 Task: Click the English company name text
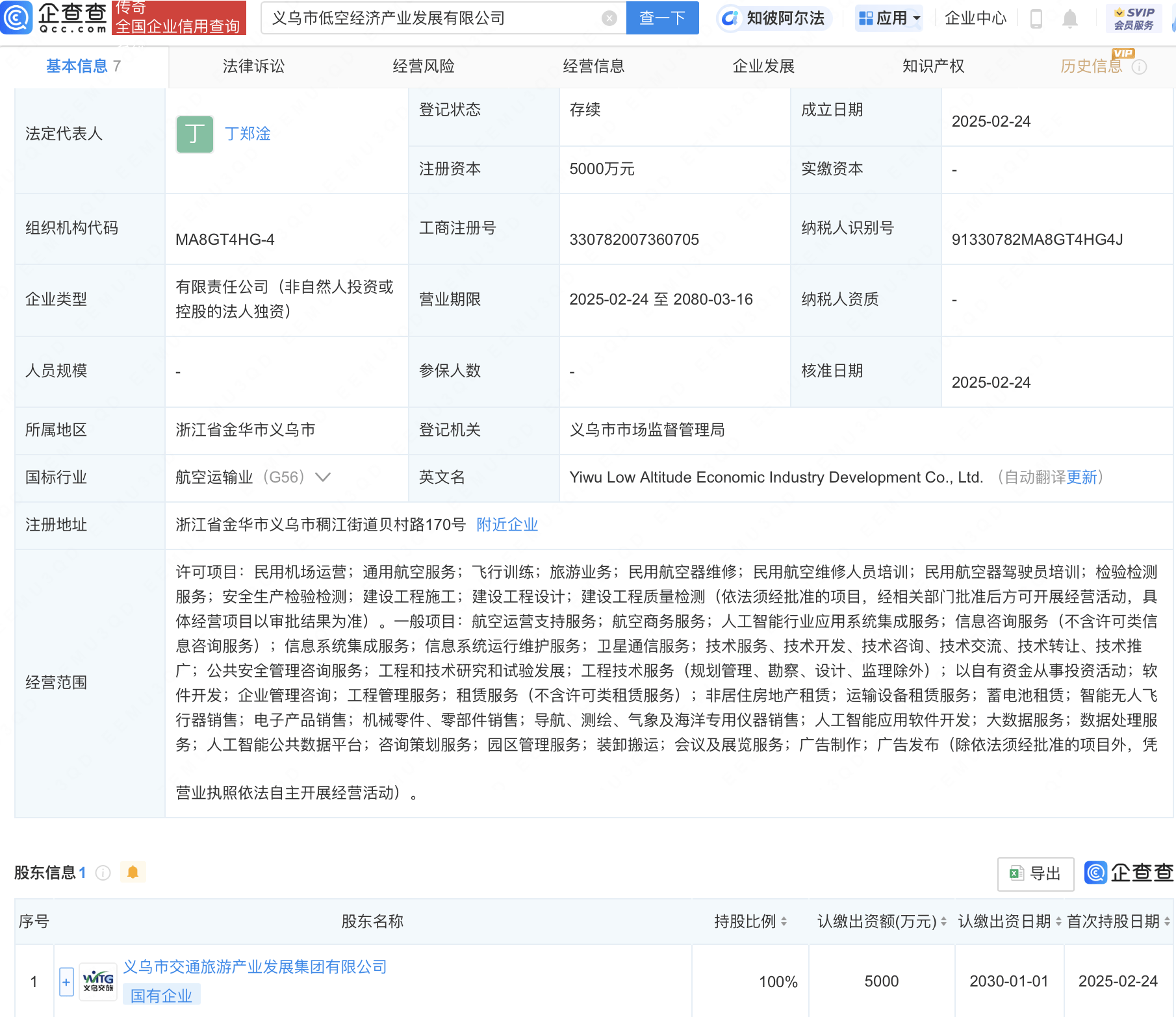[776, 477]
